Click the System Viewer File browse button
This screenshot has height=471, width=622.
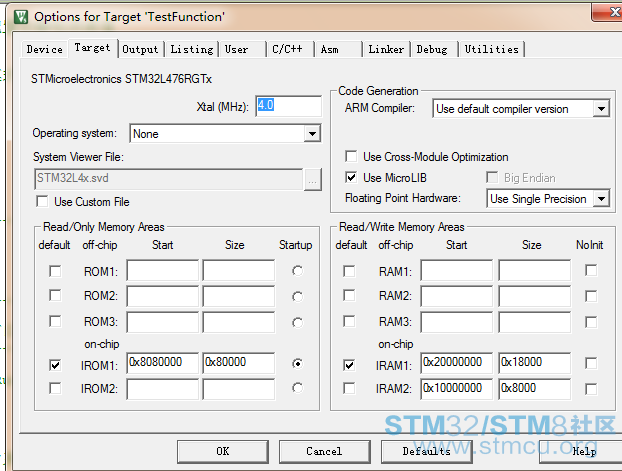[x=313, y=180]
